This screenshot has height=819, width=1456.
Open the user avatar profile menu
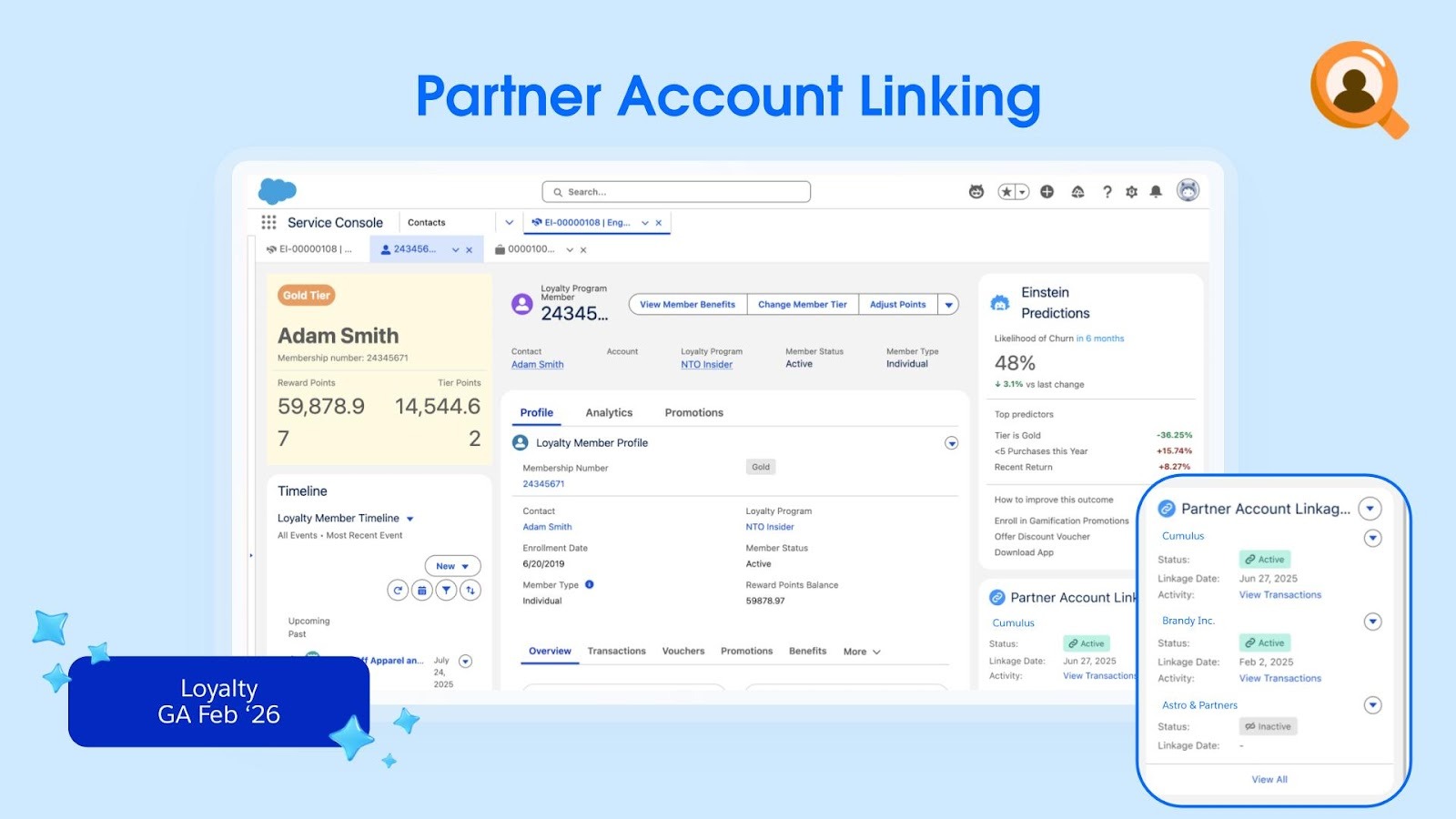point(1188,190)
